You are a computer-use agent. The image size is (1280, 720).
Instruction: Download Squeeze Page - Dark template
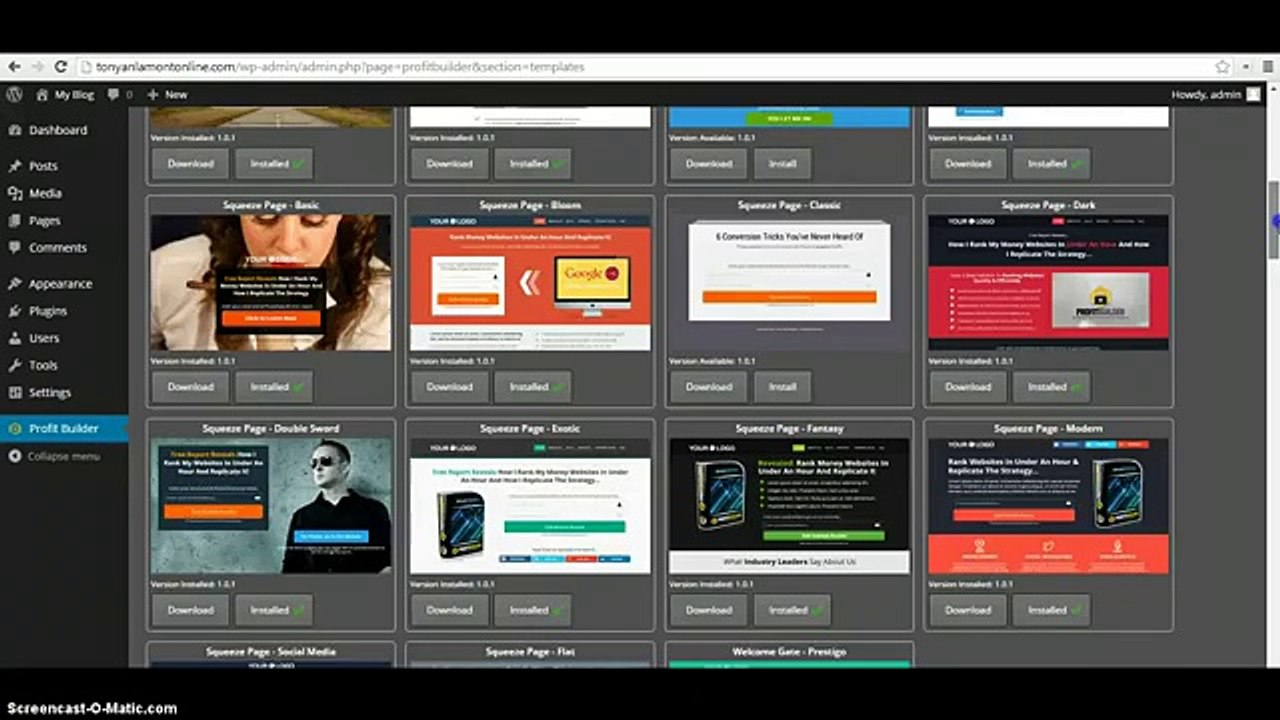tap(968, 386)
